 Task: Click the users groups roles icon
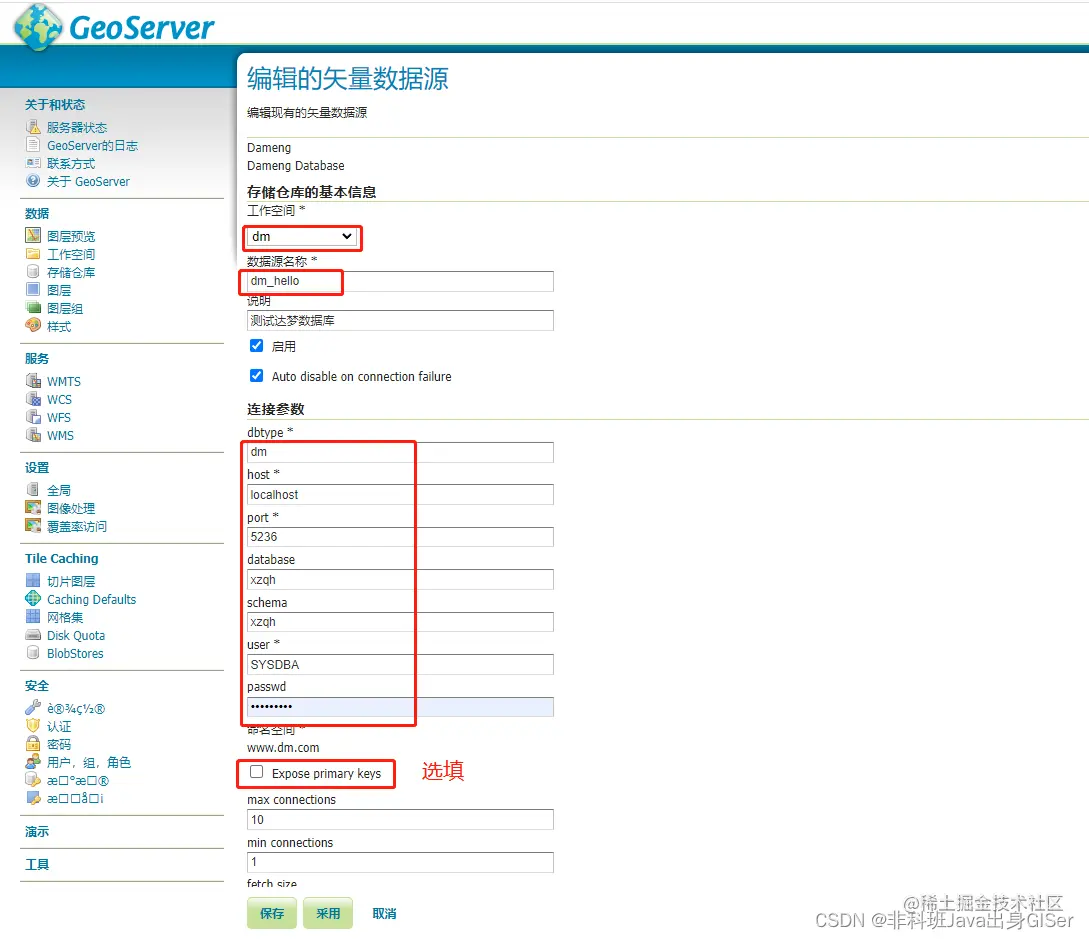coord(33,762)
